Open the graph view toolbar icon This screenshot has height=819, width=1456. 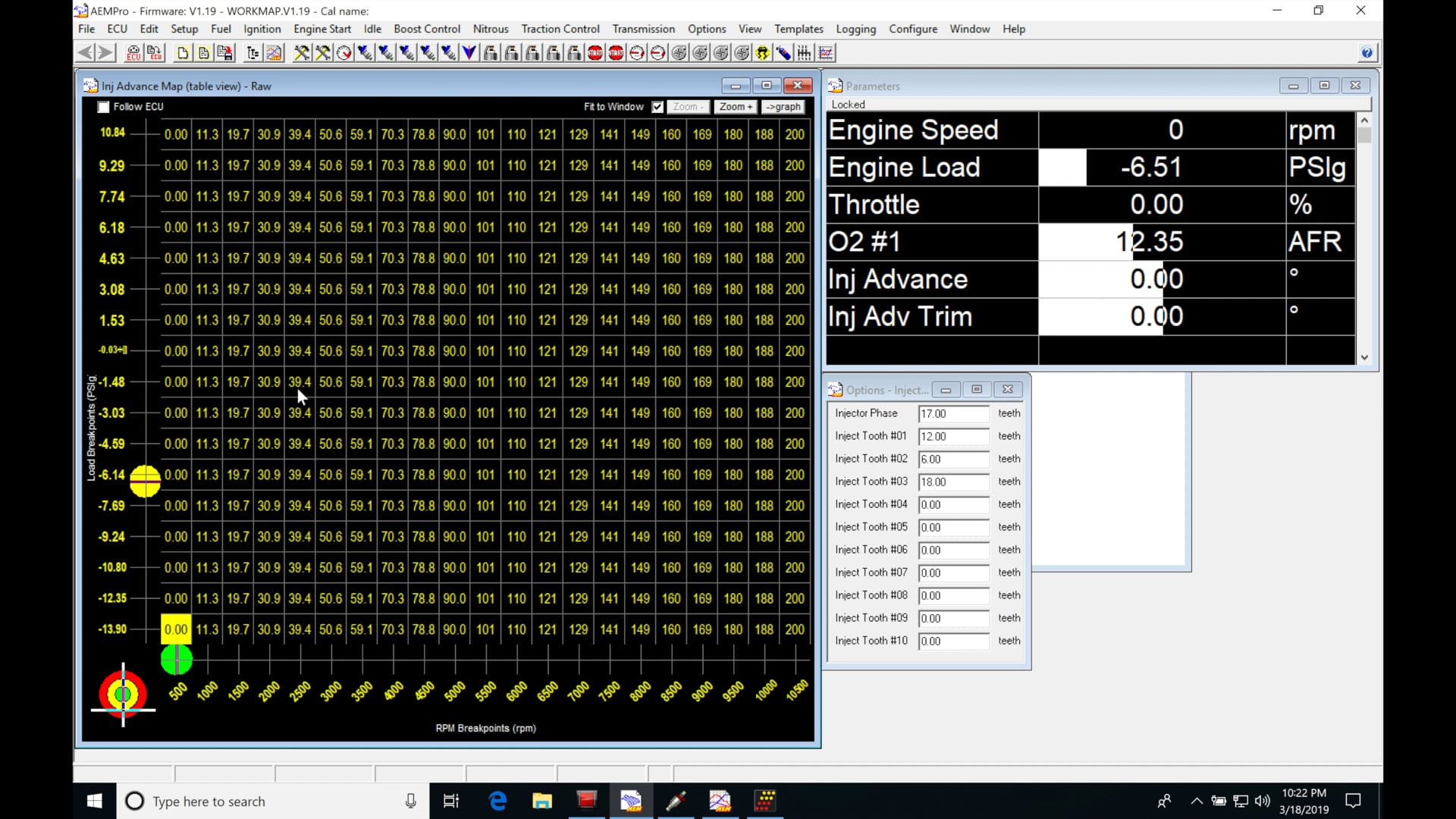pos(274,53)
